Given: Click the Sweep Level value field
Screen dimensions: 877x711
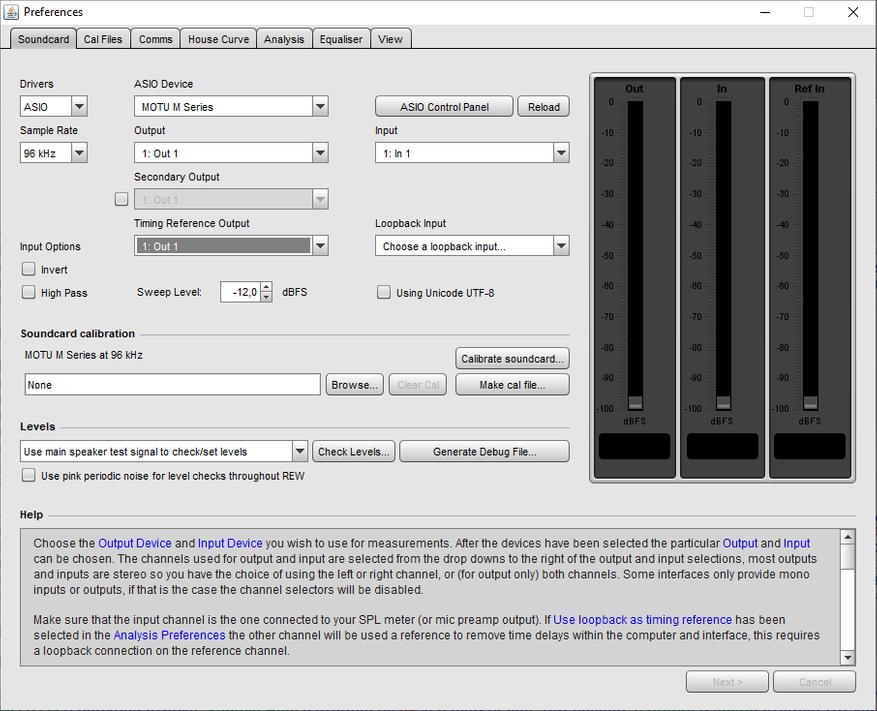Looking at the screenshot, I should pyautogui.click(x=241, y=292).
